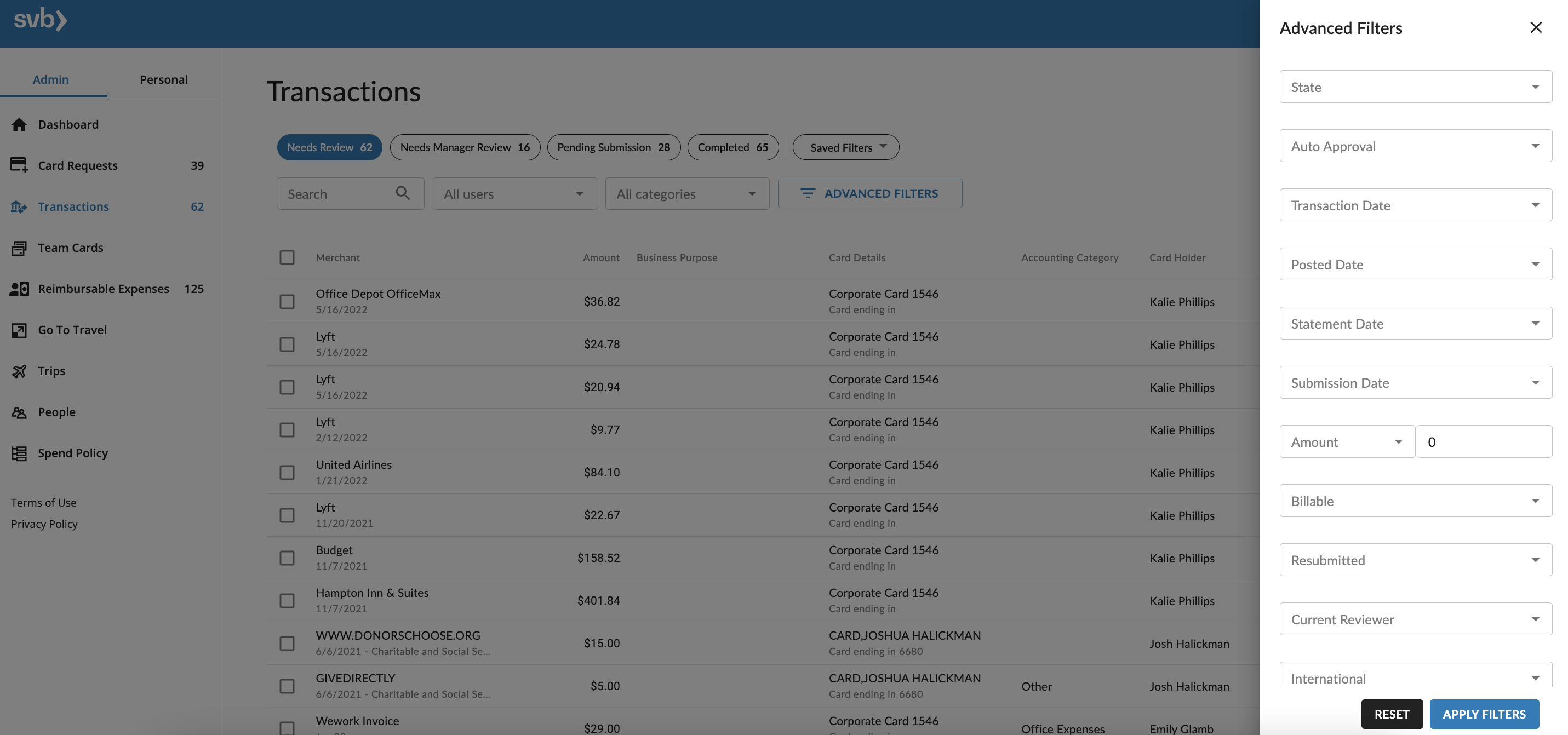Check the Lyft $9.77 transaction

point(287,429)
